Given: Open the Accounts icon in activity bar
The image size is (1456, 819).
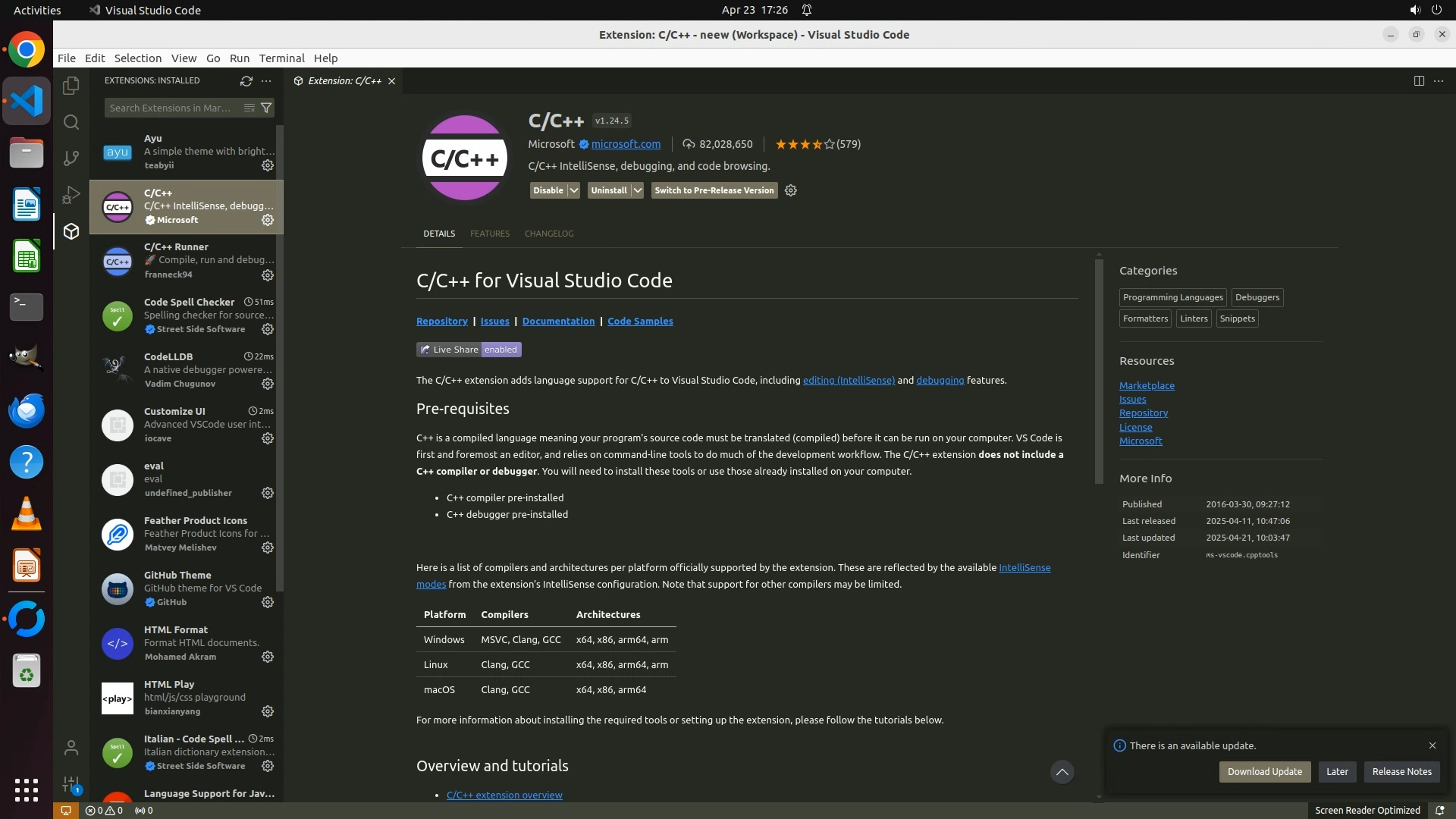Looking at the screenshot, I should [71, 748].
